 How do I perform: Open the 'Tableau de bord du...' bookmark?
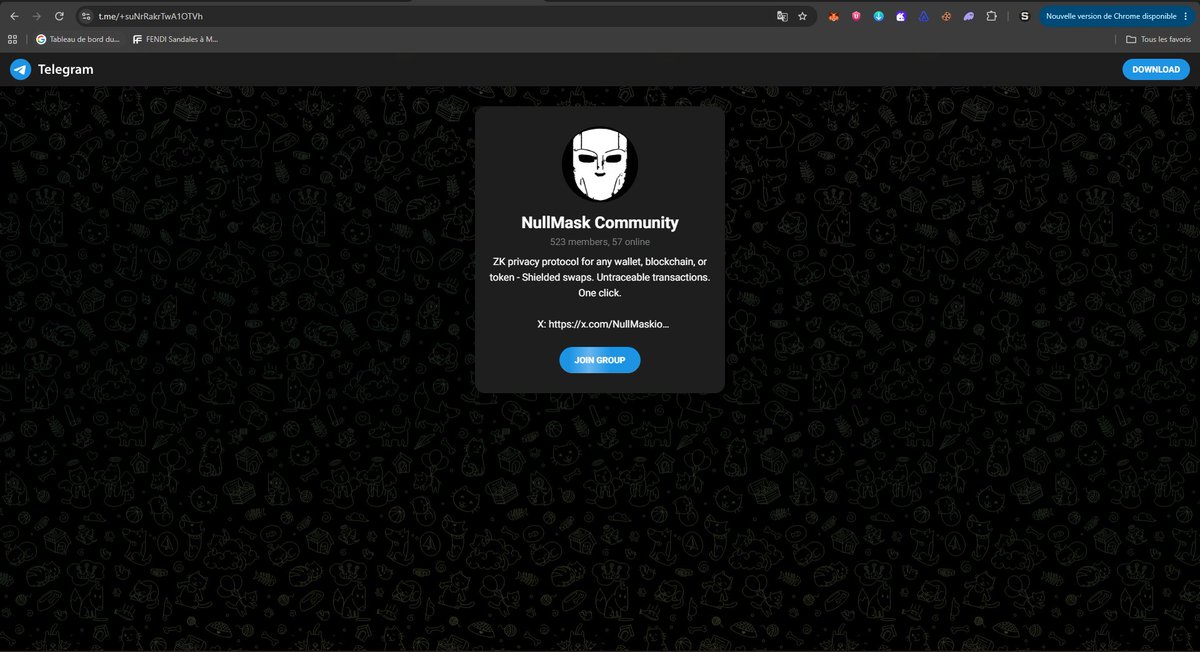(78, 39)
